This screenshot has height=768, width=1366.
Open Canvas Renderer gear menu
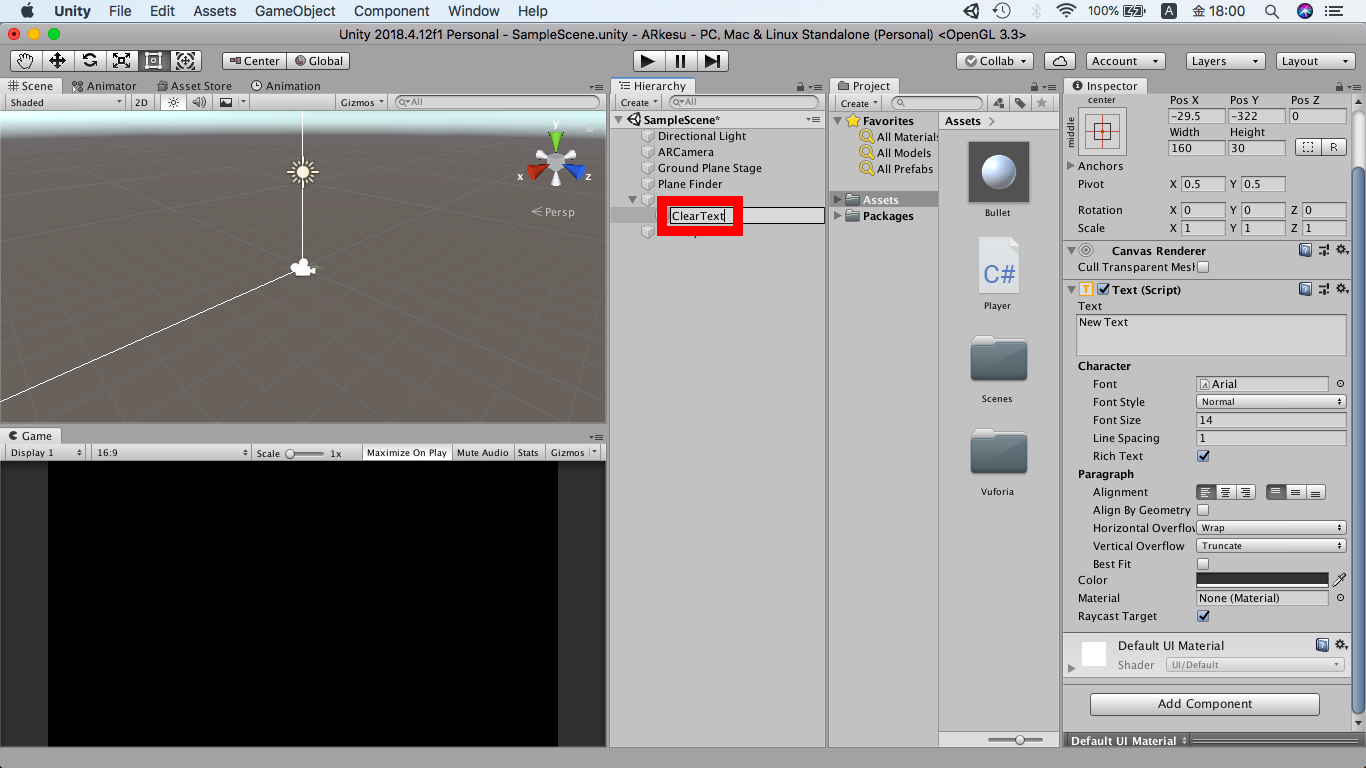click(1342, 250)
